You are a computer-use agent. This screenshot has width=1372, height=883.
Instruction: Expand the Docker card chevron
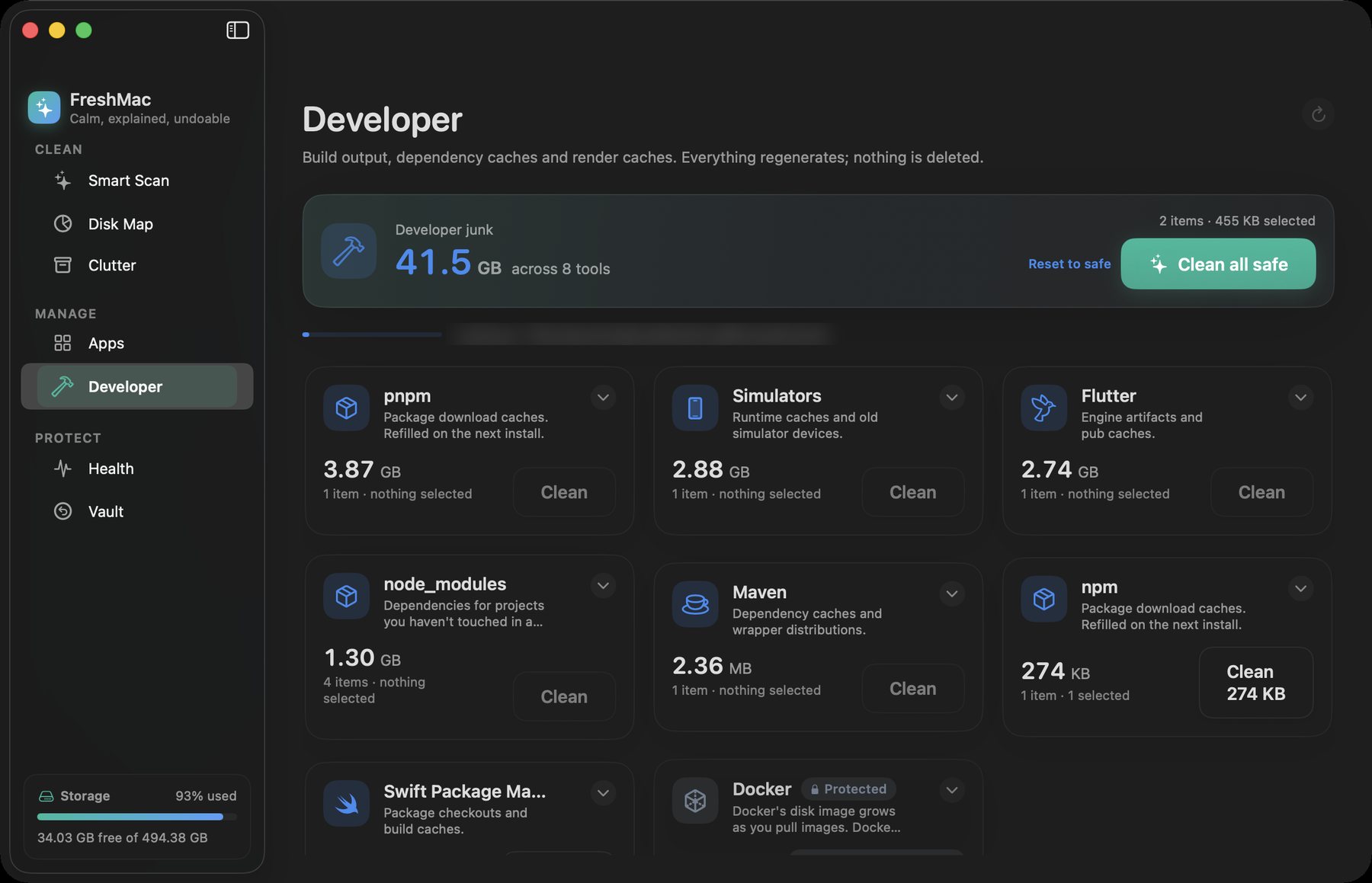click(952, 790)
